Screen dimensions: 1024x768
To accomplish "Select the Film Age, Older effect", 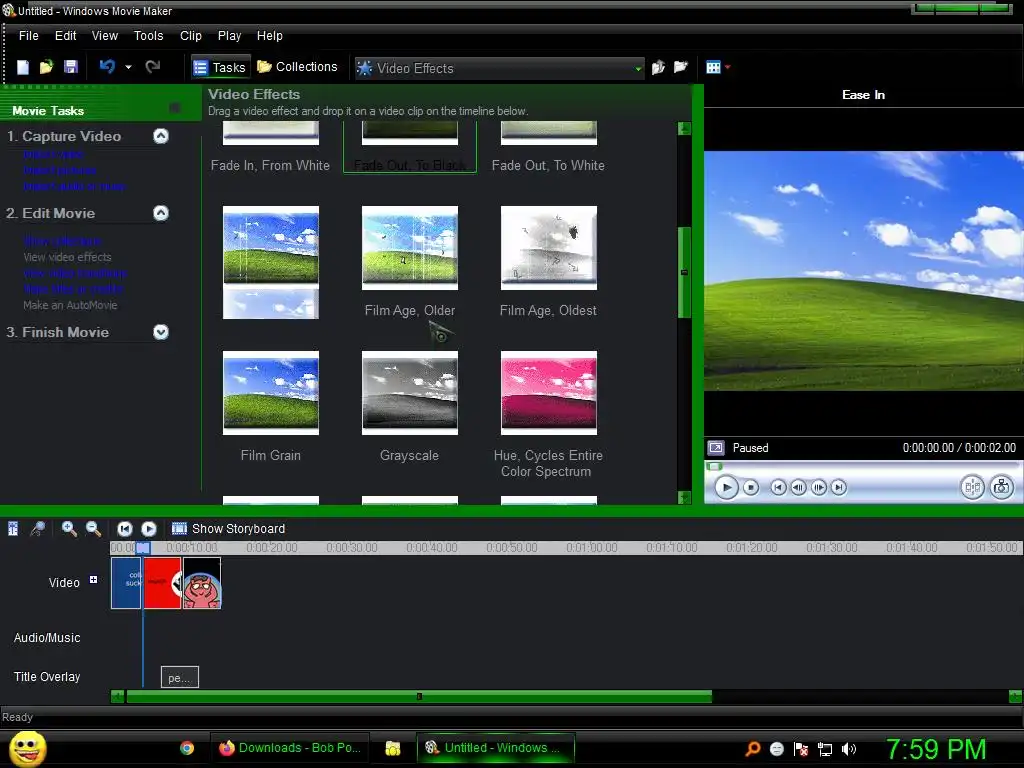I will pos(409,248).
